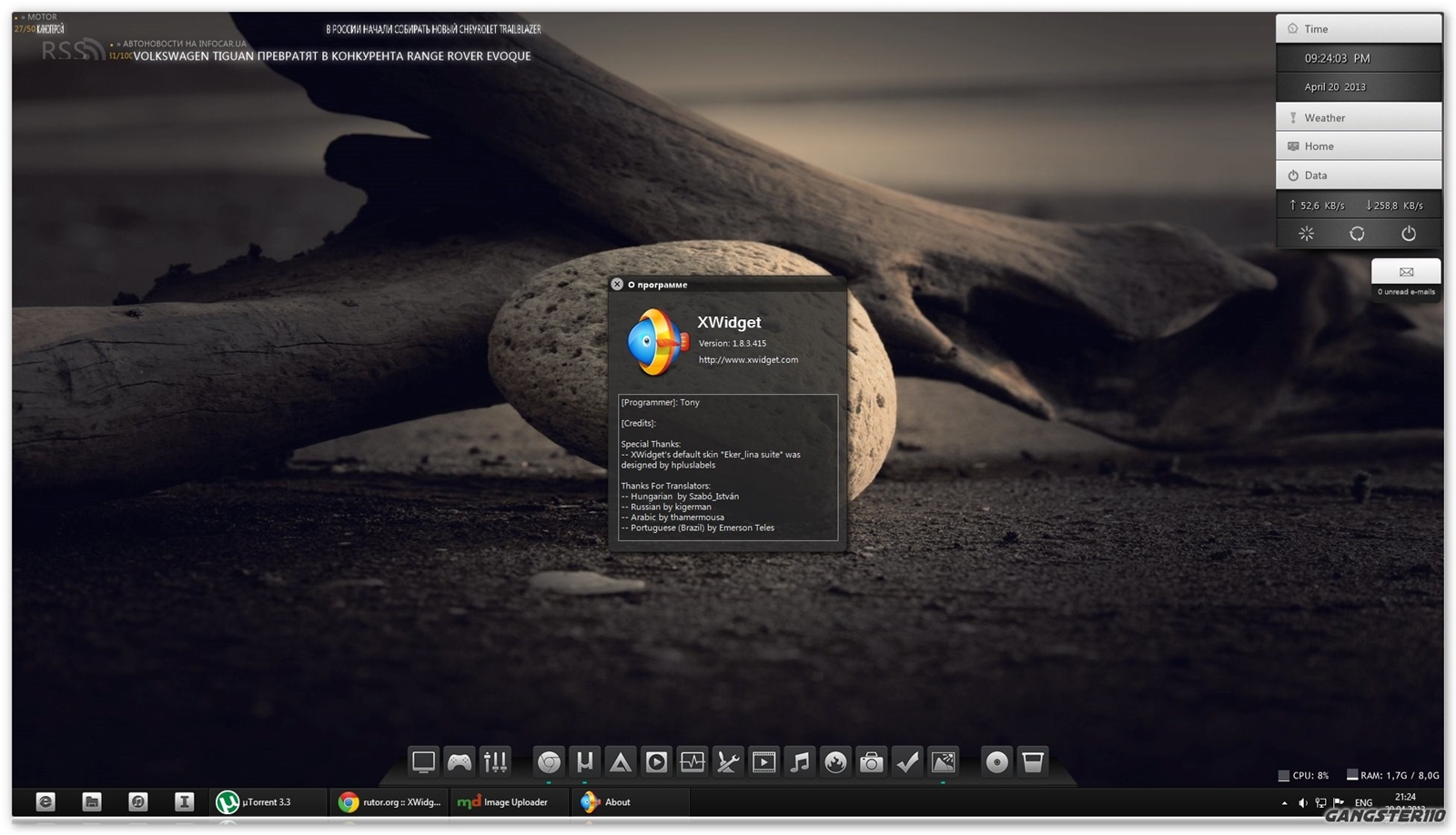Open the system monitor pulse dock icon
Screen dimensions: 1456x835
[693, 761]
